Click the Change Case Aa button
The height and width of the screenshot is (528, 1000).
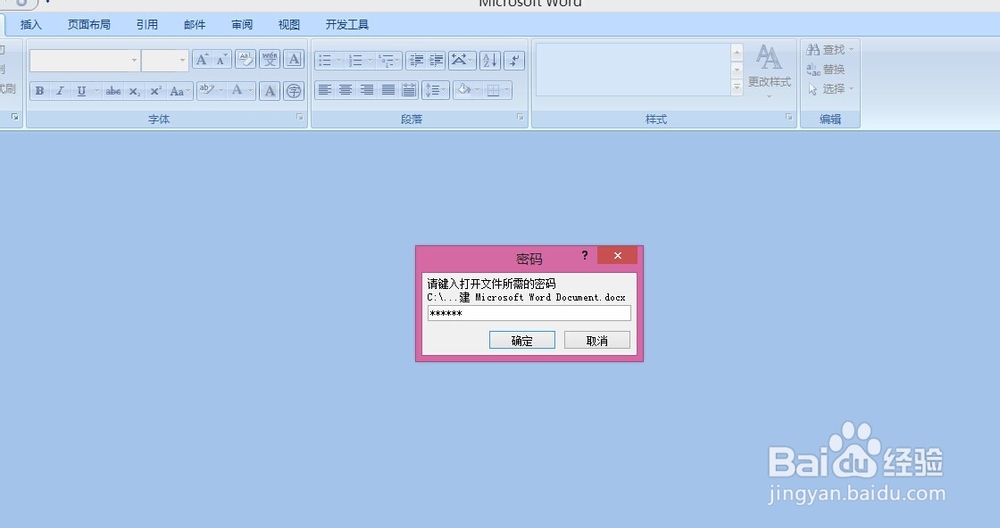pyautogui.click(x=179, y=91)
